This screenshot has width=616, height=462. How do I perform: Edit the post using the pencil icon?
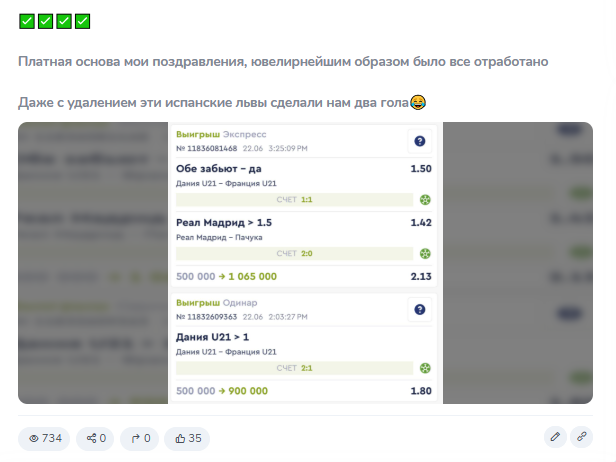pos(555,437)
